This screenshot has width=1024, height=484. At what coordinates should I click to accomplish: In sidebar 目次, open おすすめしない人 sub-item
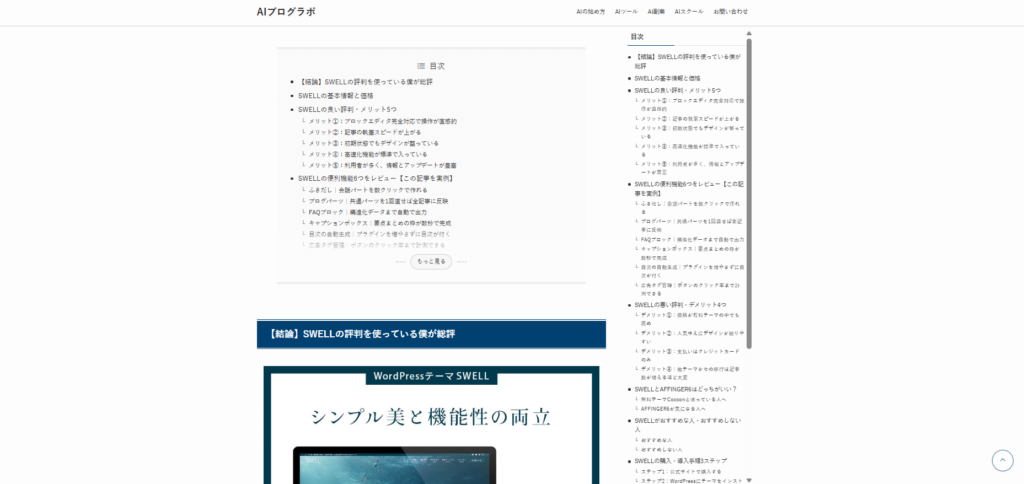point(661,450)
